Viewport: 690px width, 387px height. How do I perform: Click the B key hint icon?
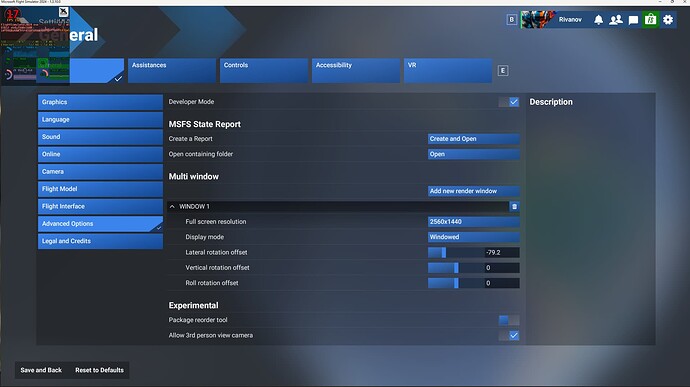pos(511,20)
